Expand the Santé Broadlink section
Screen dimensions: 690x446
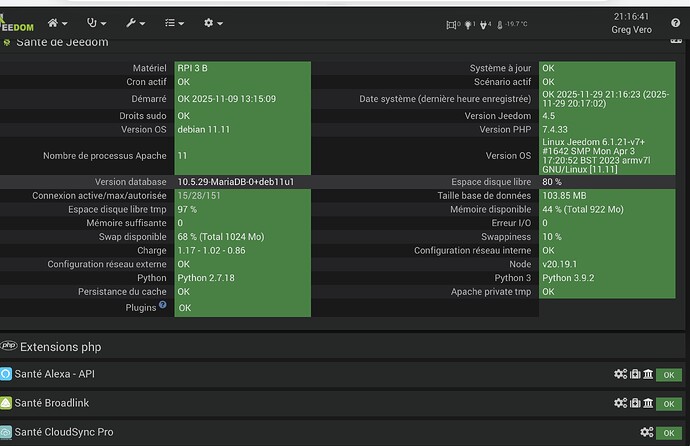click(51, 403)
